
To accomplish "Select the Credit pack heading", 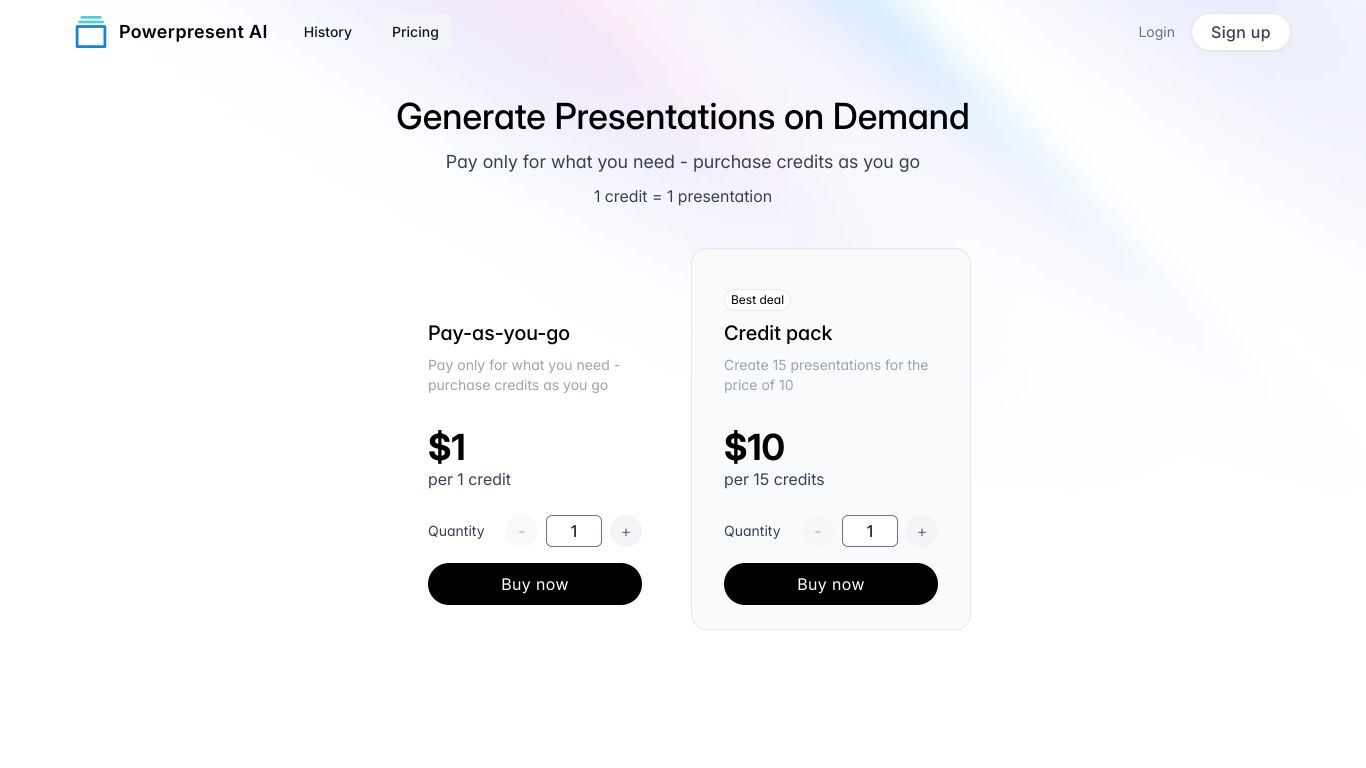I will [x=778, y=333].
